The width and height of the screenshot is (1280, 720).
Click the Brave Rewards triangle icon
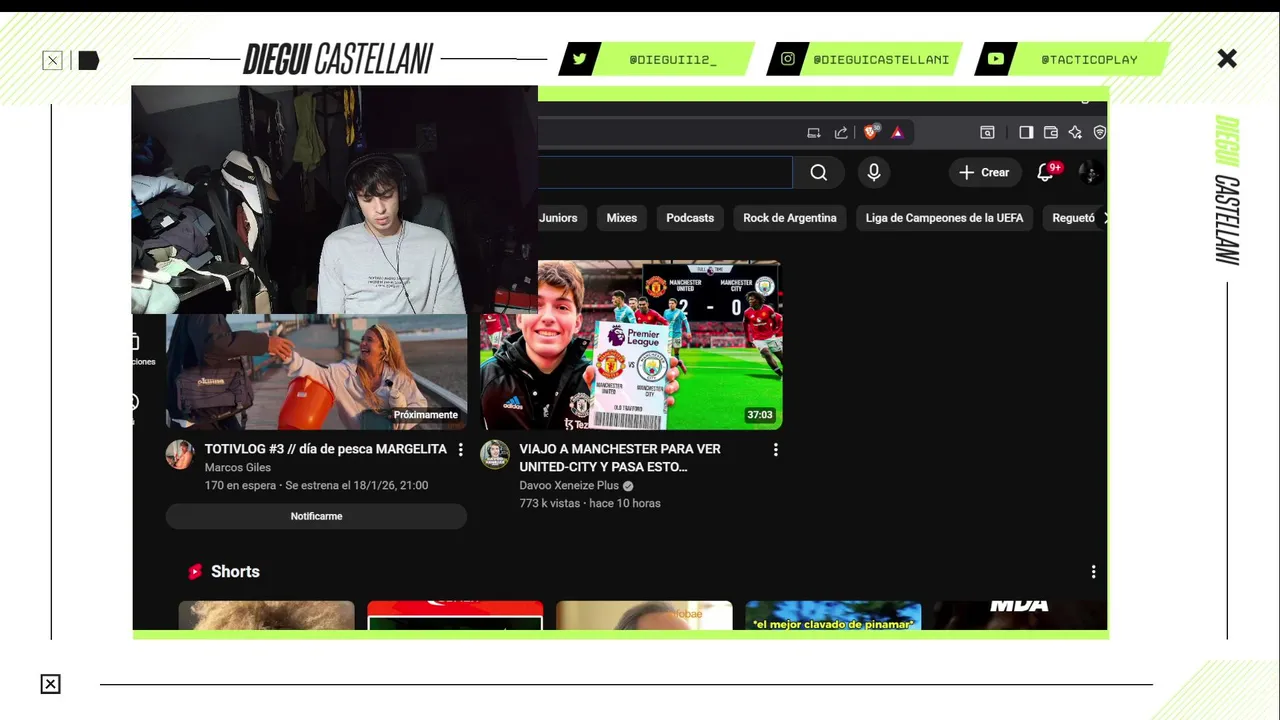tap(897, 132)
